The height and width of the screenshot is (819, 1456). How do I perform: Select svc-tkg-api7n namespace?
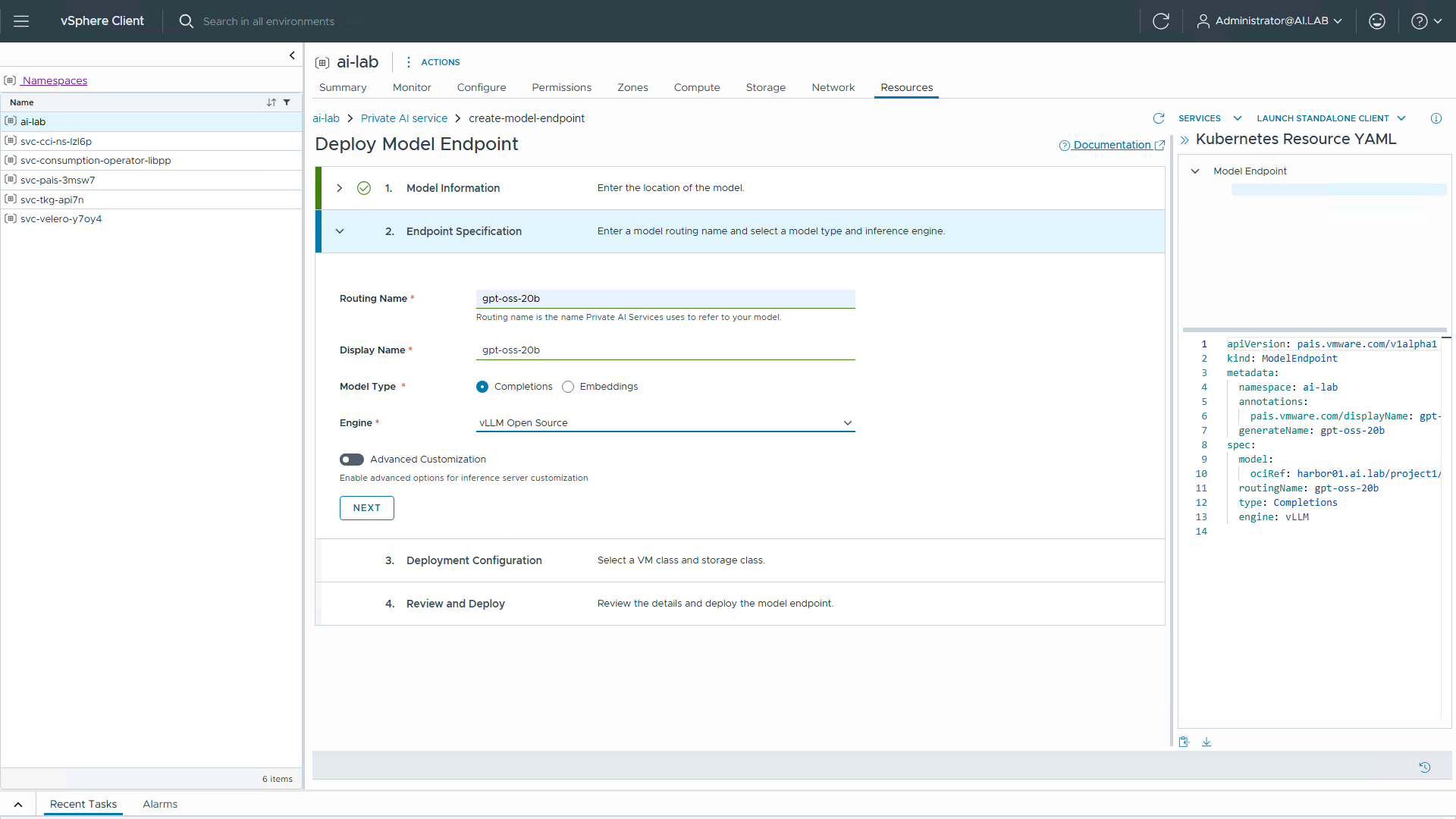point(152,199)
